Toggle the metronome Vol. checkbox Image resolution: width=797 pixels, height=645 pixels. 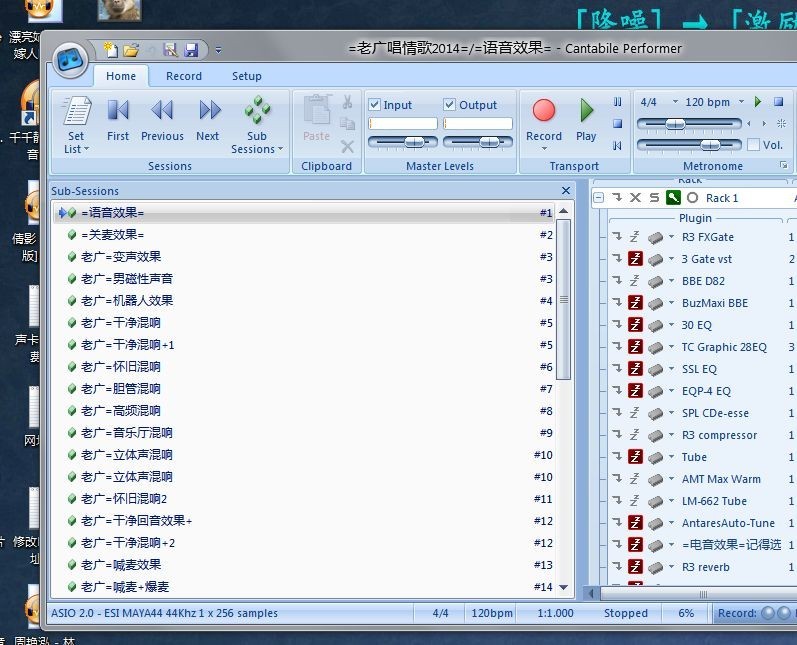(753, 145)
